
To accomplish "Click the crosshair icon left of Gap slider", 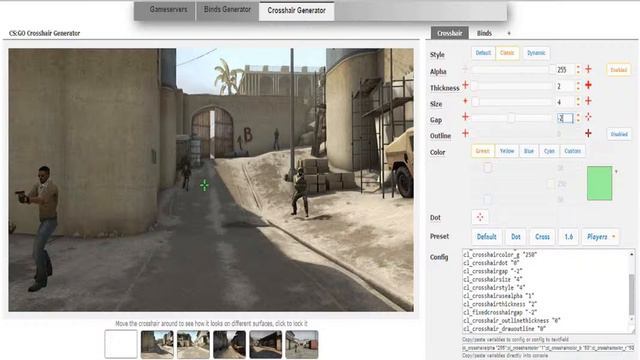I will [465, 117].
